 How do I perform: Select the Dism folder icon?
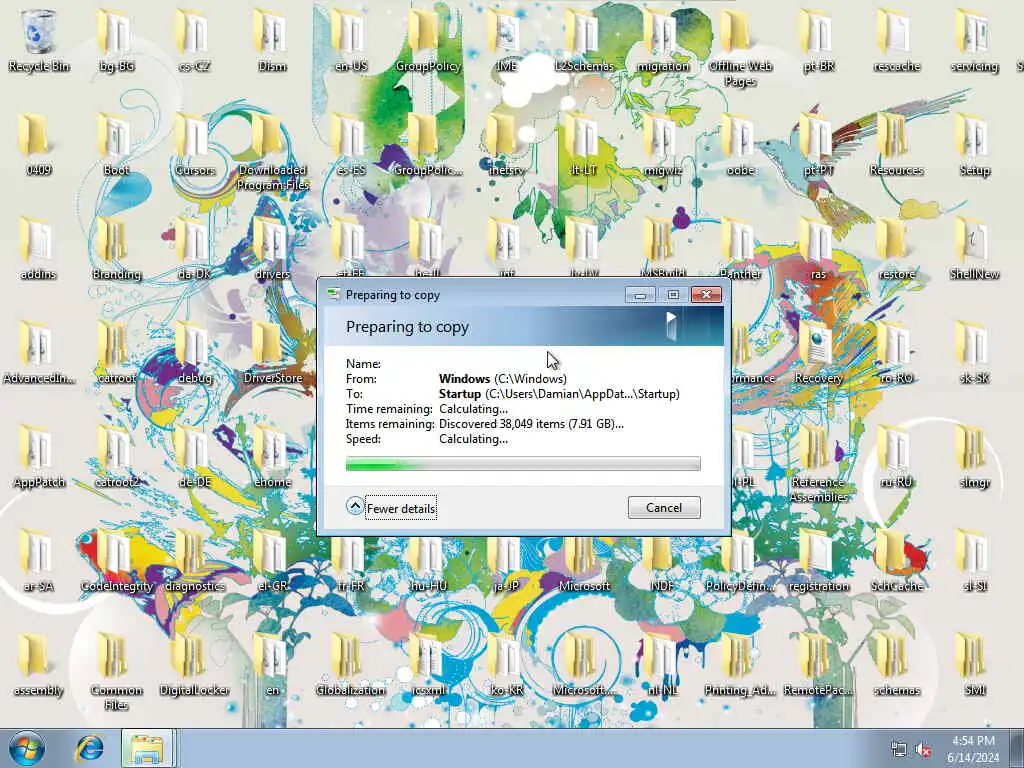pyautogui.click(x=272, y=40)
